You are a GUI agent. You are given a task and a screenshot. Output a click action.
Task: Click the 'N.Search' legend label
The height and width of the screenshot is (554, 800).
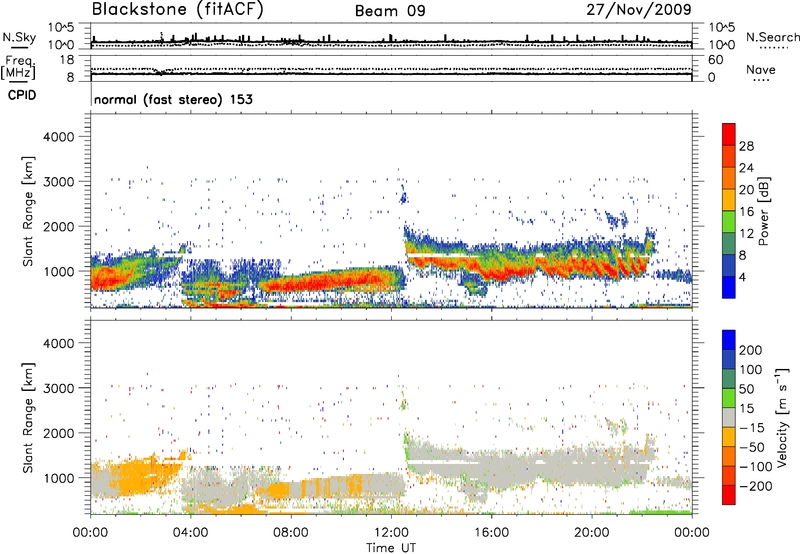pyautogui.click(x=772, y=37)
